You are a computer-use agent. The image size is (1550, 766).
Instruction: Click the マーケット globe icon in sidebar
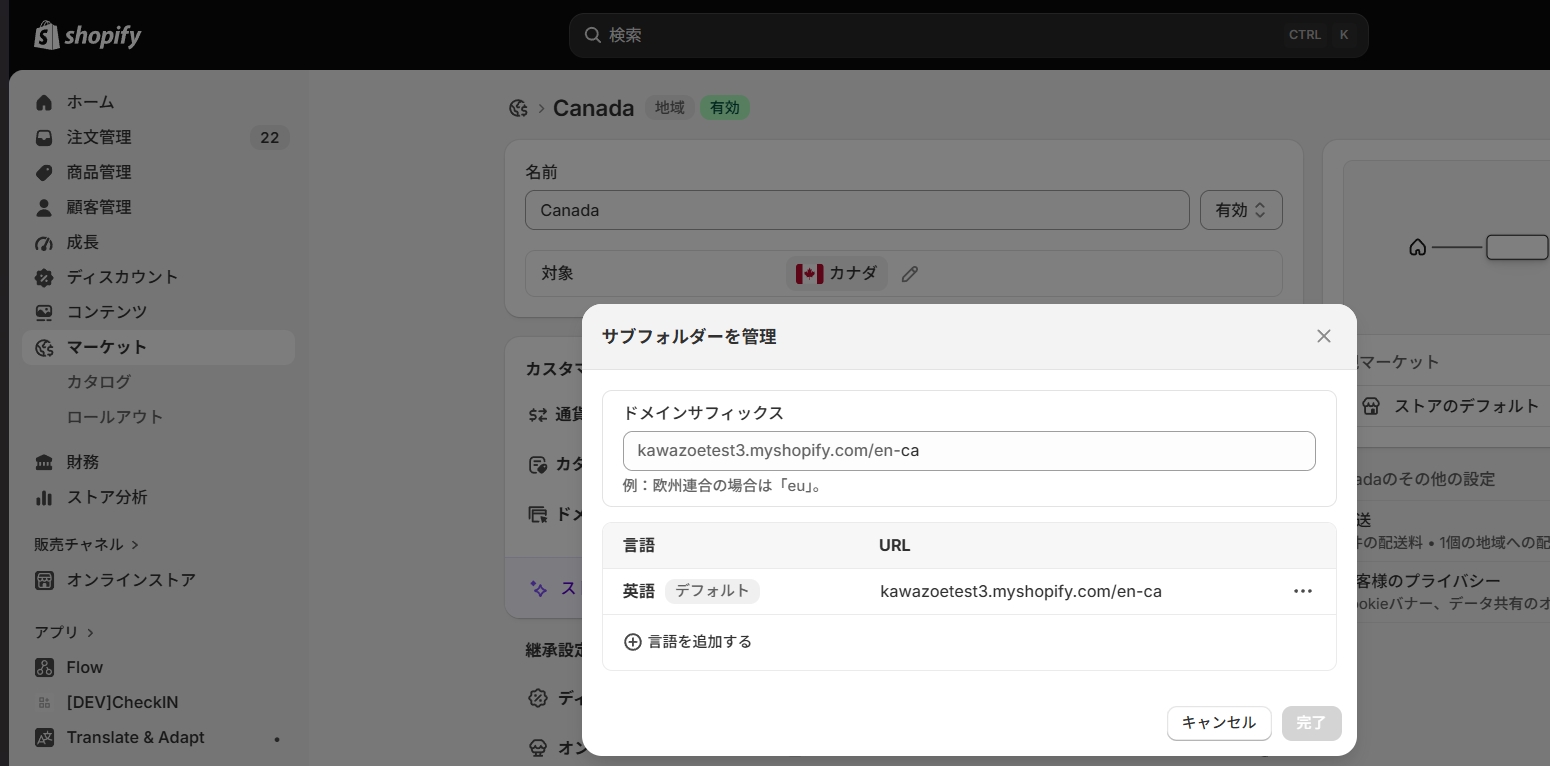[44, 347]
